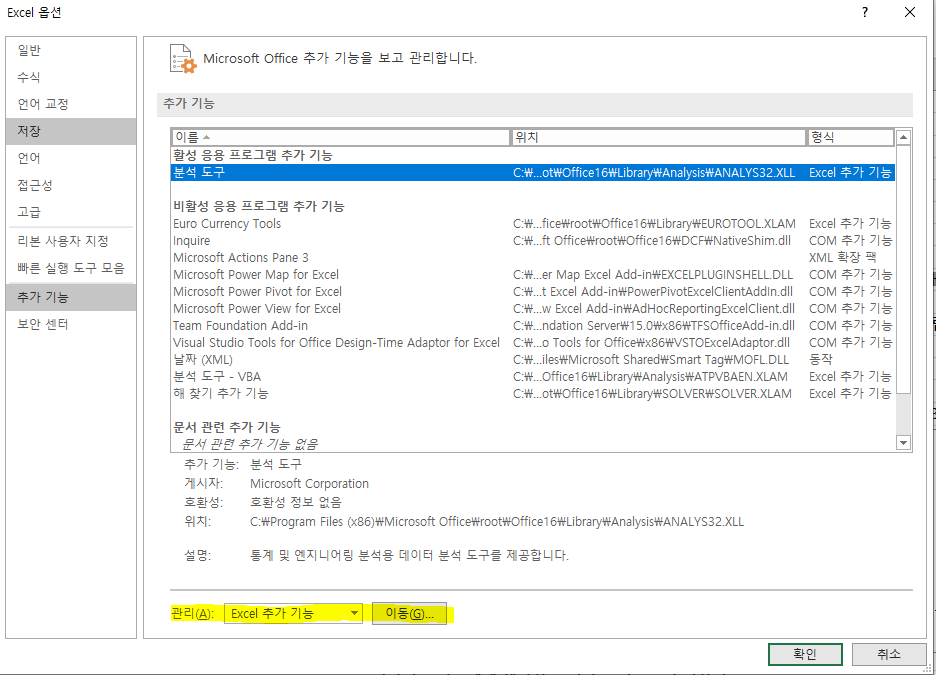
Task: Select Microsoft Power Map for Excel
Action: (x=533, y=275)
